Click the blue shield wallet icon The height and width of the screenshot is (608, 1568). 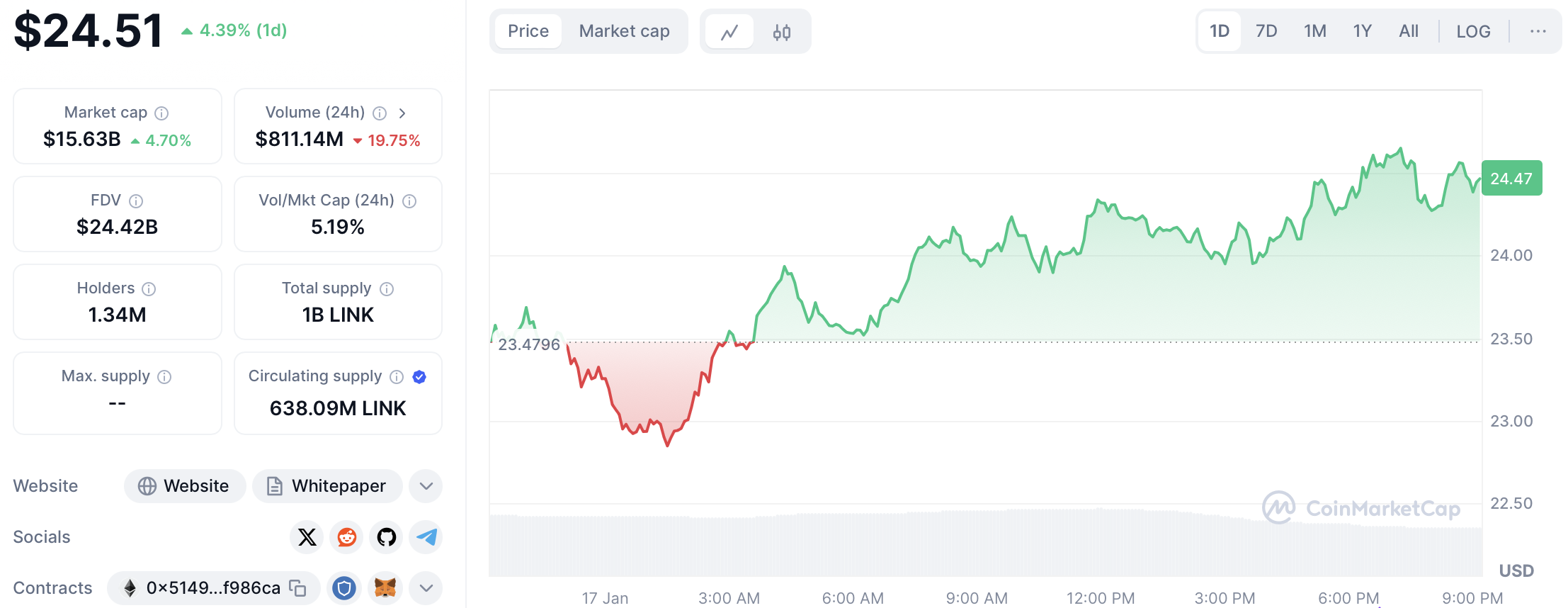point(344,588)
